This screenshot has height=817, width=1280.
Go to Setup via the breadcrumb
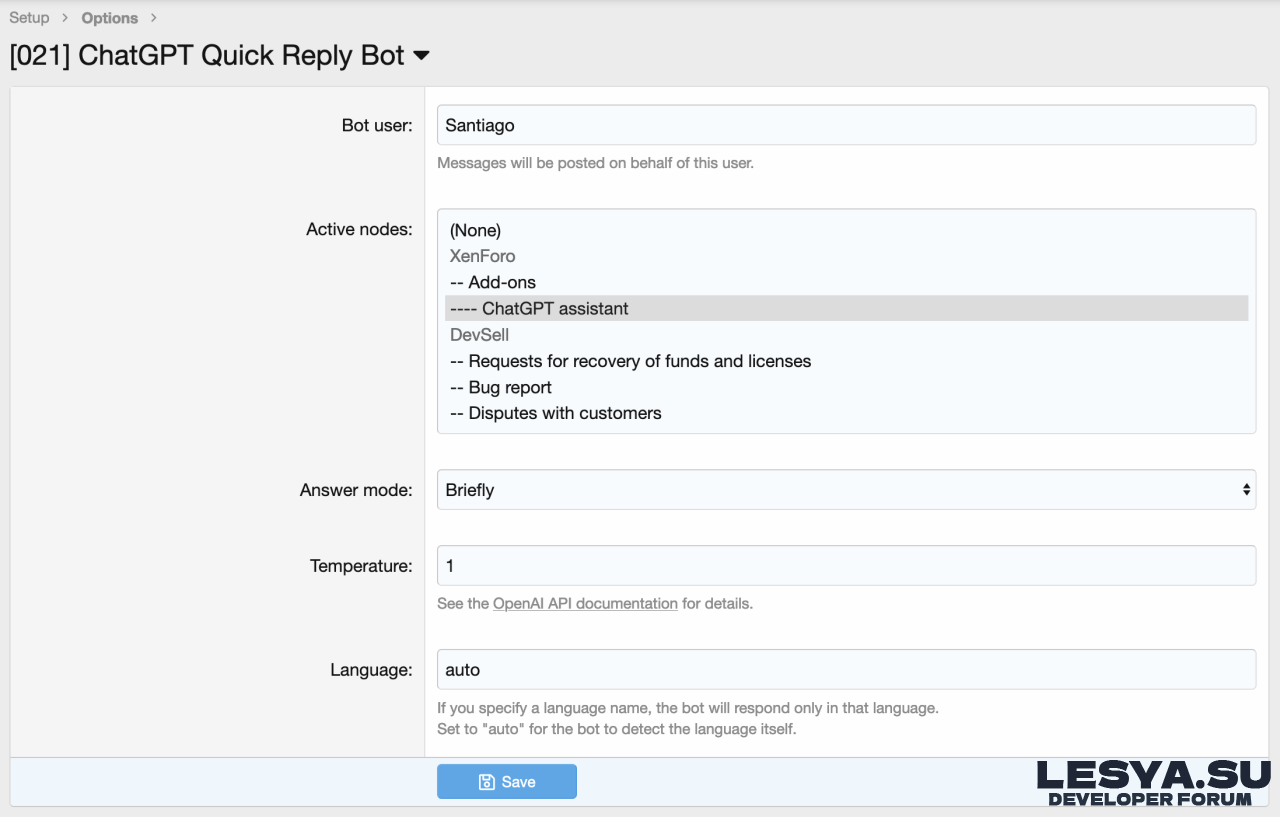pos(29,17)
